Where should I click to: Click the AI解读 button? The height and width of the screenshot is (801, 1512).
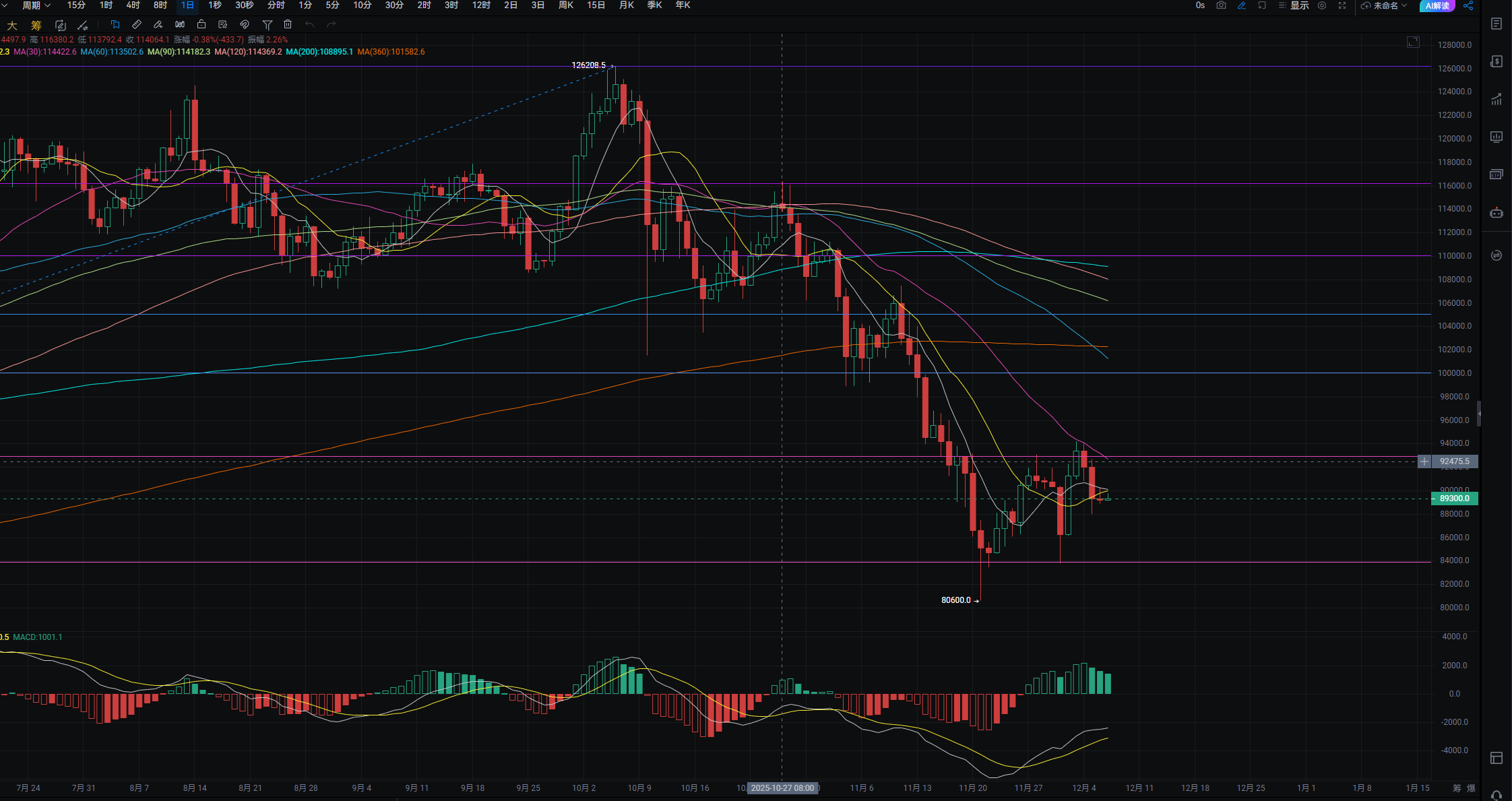pyautogui.click(x=1437, y=5)
